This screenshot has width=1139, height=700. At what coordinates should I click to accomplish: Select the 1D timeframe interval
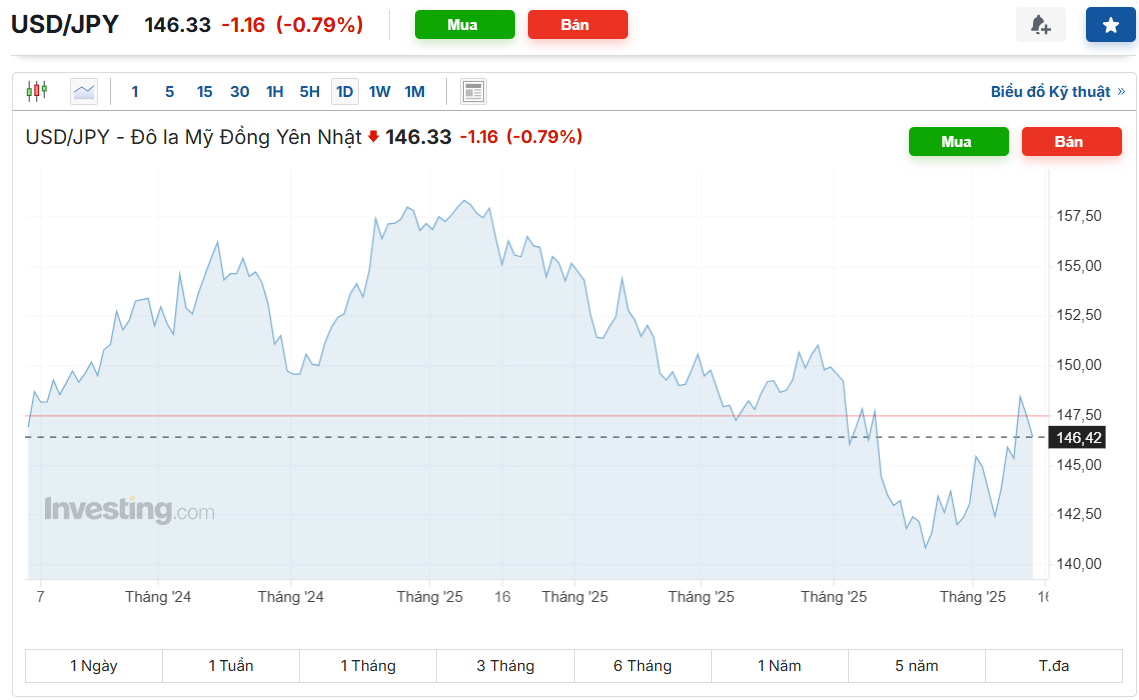click(344, 92)
